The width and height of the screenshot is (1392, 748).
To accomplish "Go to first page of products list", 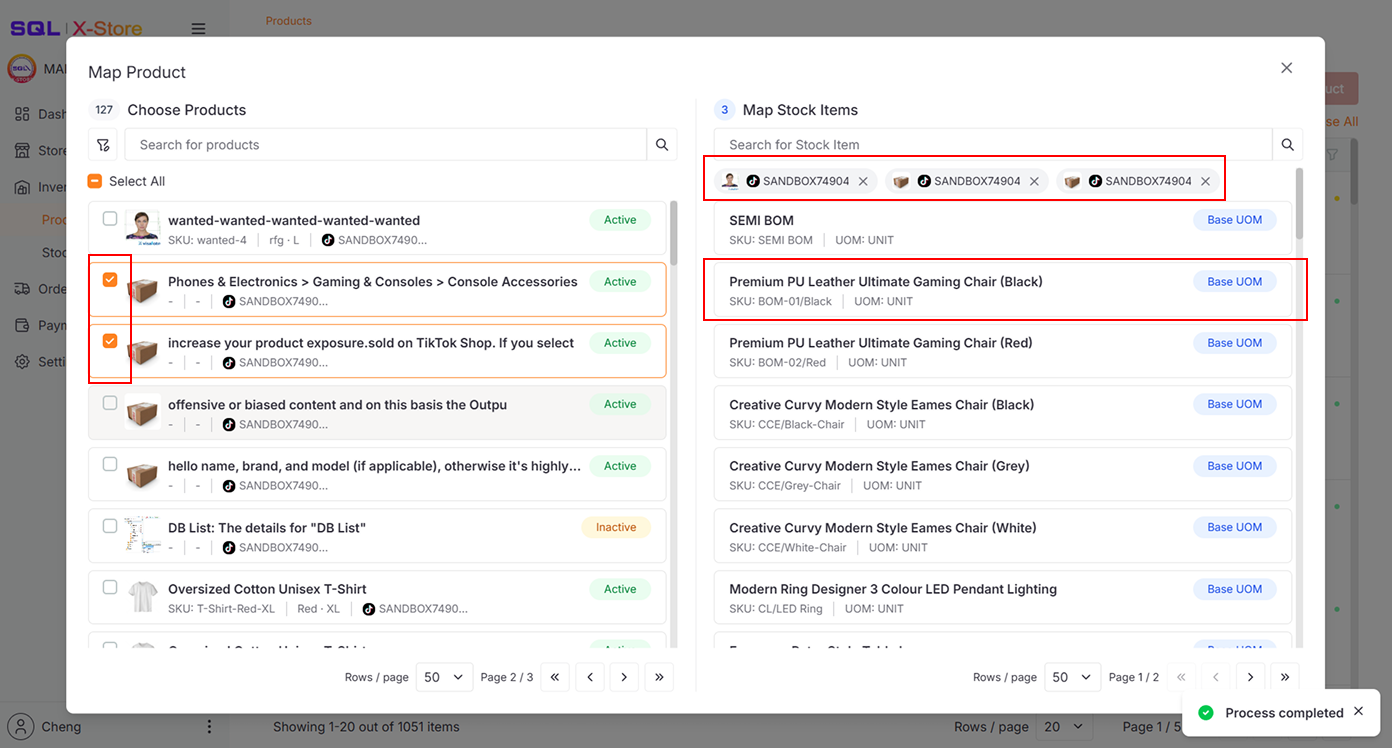I will (554, 677).
